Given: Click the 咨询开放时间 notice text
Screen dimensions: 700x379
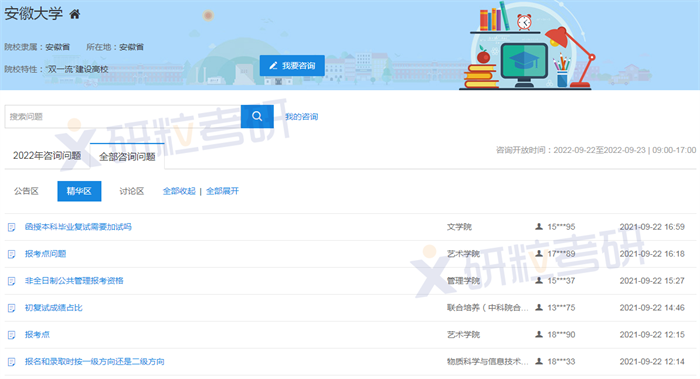Looking at the screenshot, I should [596, 150].
